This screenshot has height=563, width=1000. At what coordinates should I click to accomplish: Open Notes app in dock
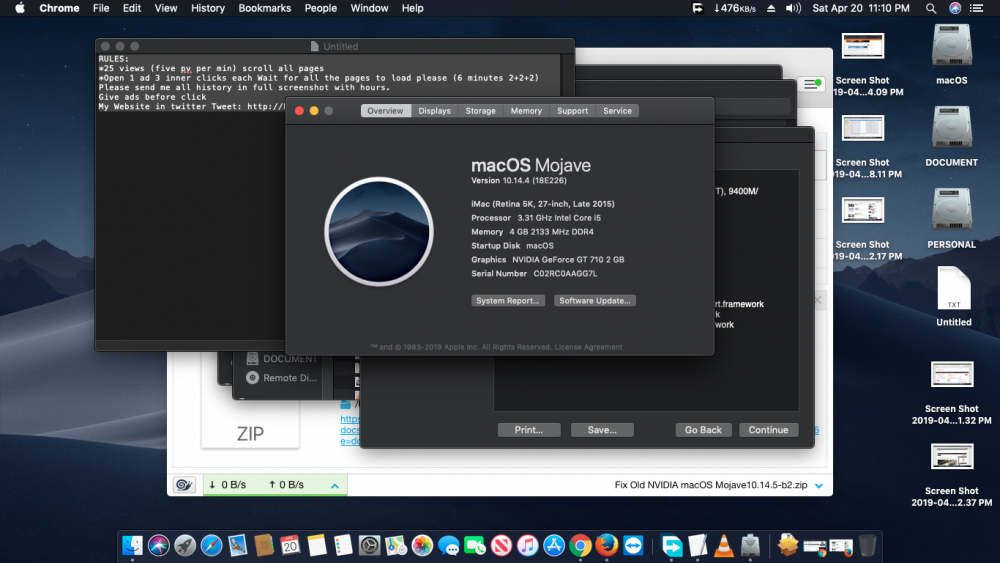coord(316,546)
